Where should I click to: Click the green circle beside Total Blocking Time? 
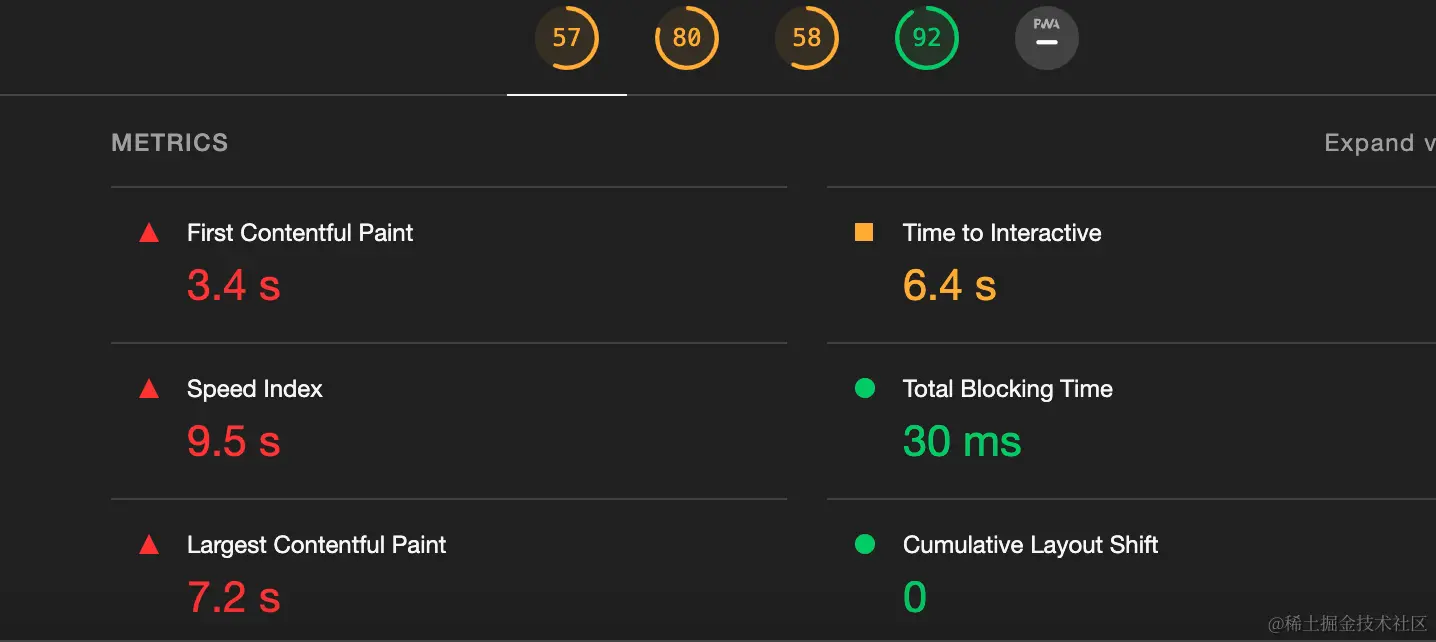[865, 388]
